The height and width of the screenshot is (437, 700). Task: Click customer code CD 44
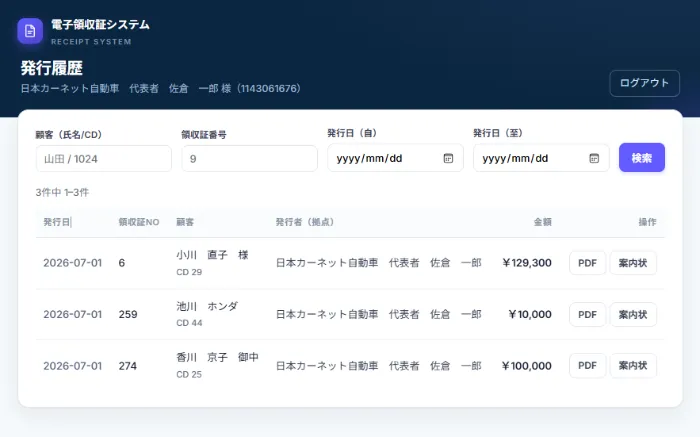pyautogui.click(x=189, y=323)
